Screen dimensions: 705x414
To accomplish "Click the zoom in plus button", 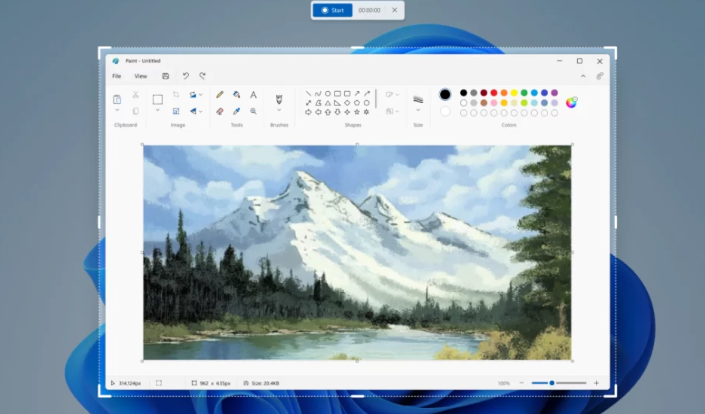I will point(596,383).
